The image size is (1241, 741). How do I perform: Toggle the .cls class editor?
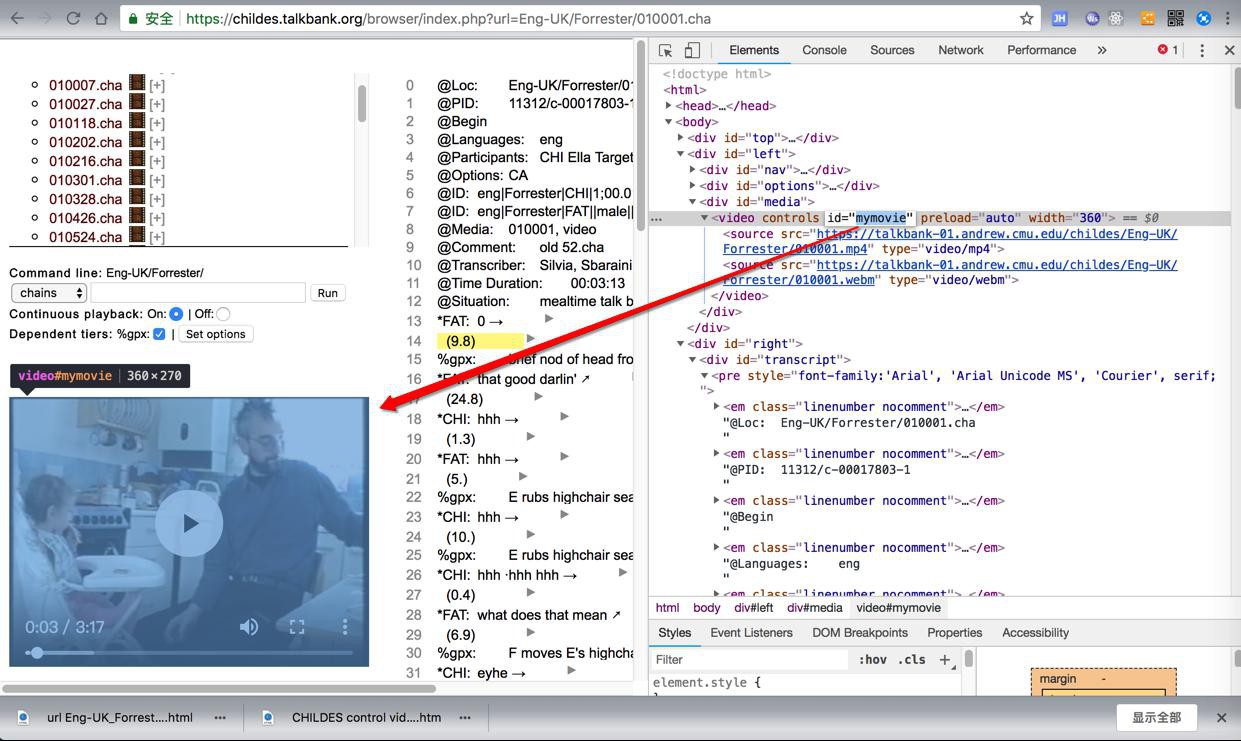[911, 659]
